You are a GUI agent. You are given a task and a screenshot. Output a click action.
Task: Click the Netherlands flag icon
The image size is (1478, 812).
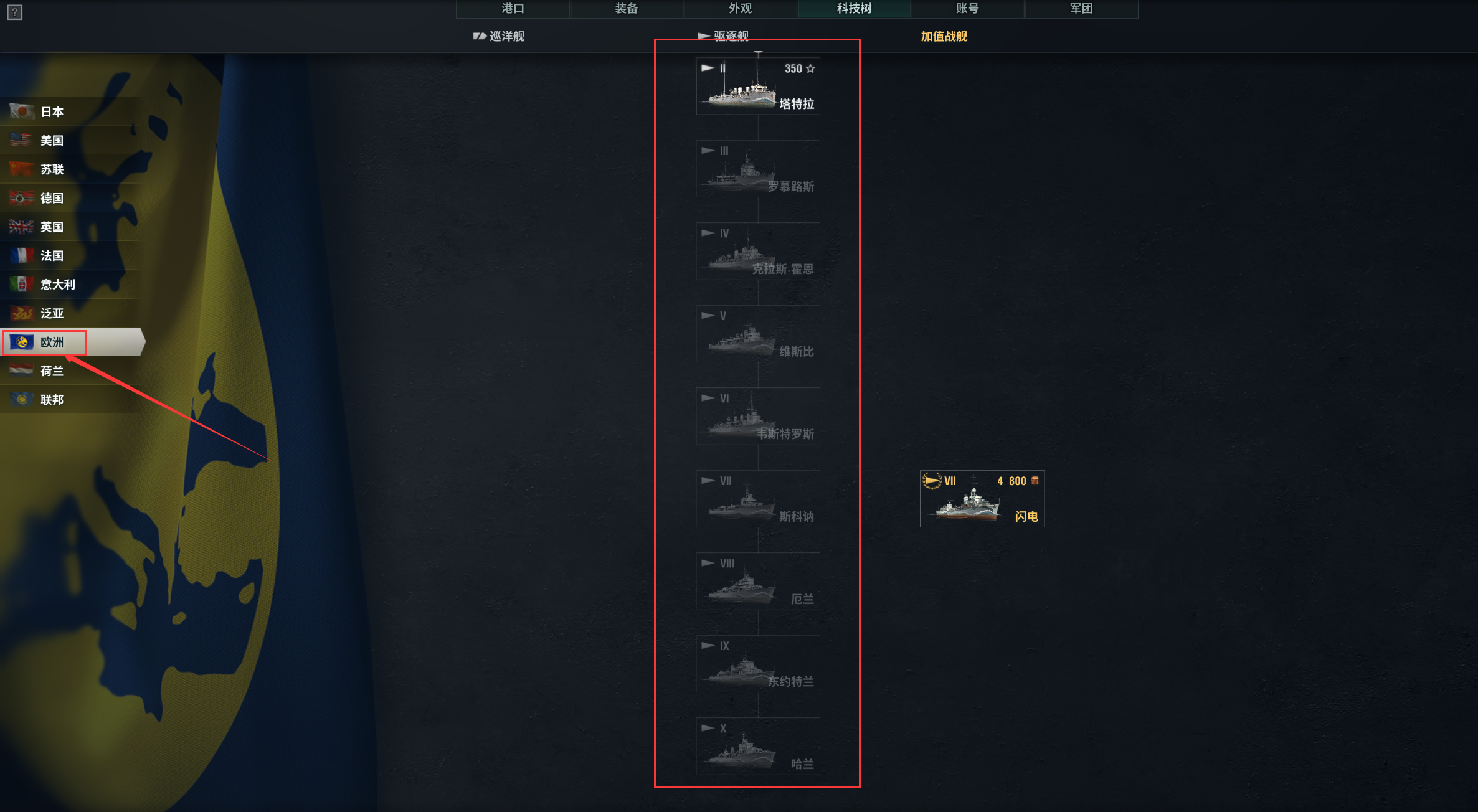(x=22, y=371)
